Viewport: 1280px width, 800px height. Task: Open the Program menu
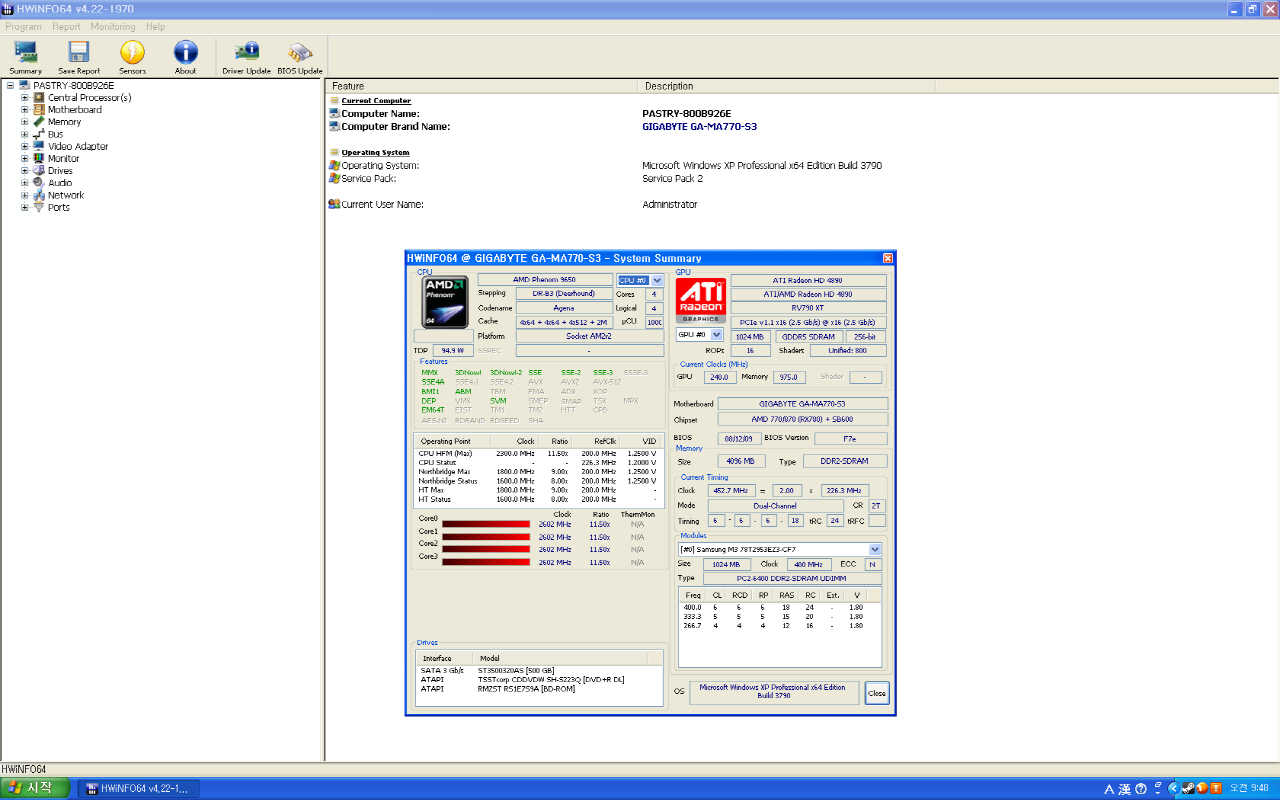coord(23,27)
